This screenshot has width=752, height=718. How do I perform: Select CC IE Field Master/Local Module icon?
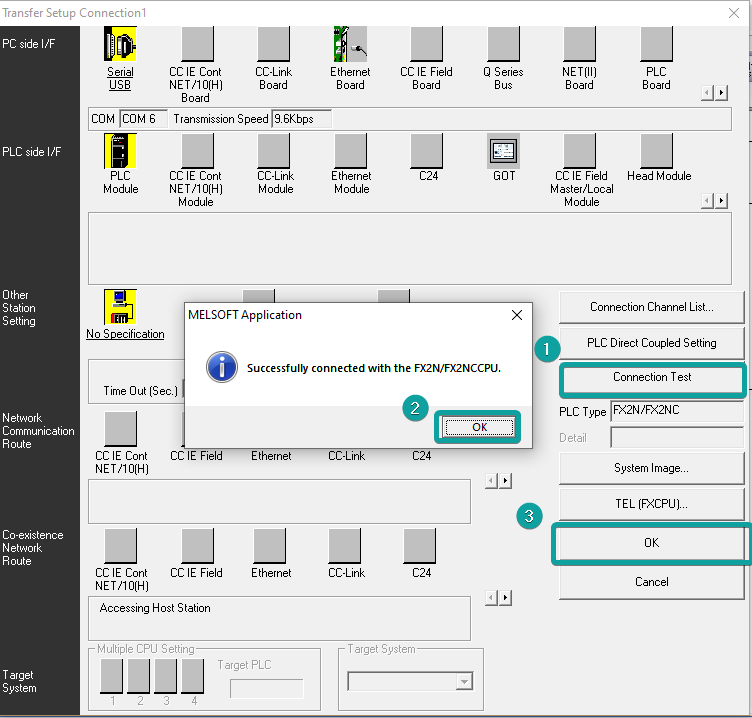[x=579, y=151]
